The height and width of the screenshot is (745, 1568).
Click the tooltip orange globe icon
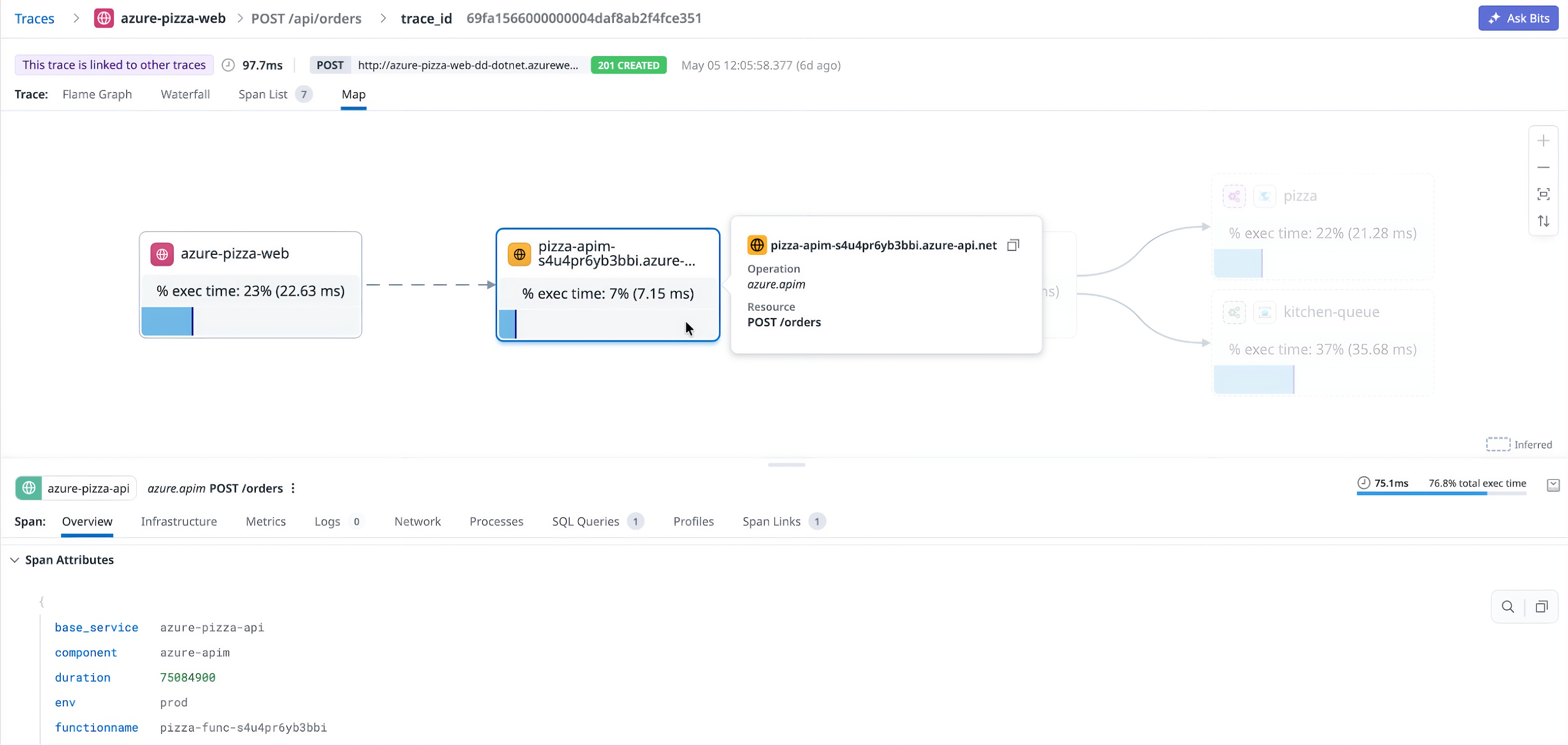[x=756, y=245]
